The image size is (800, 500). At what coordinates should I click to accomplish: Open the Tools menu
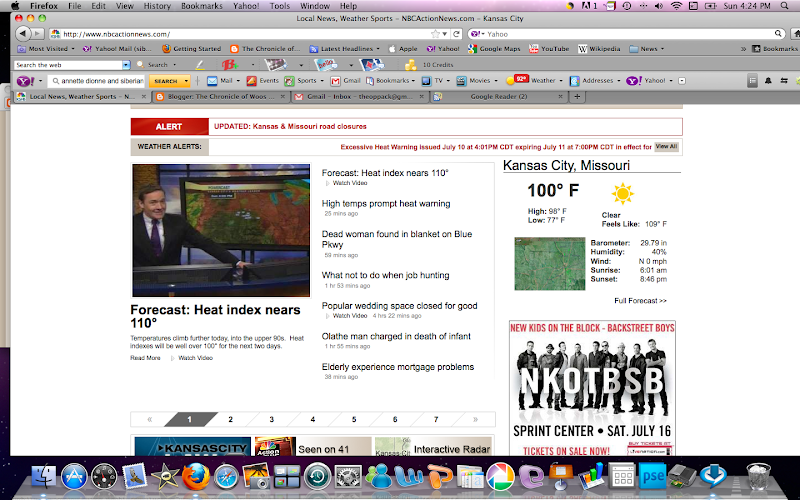279,6
